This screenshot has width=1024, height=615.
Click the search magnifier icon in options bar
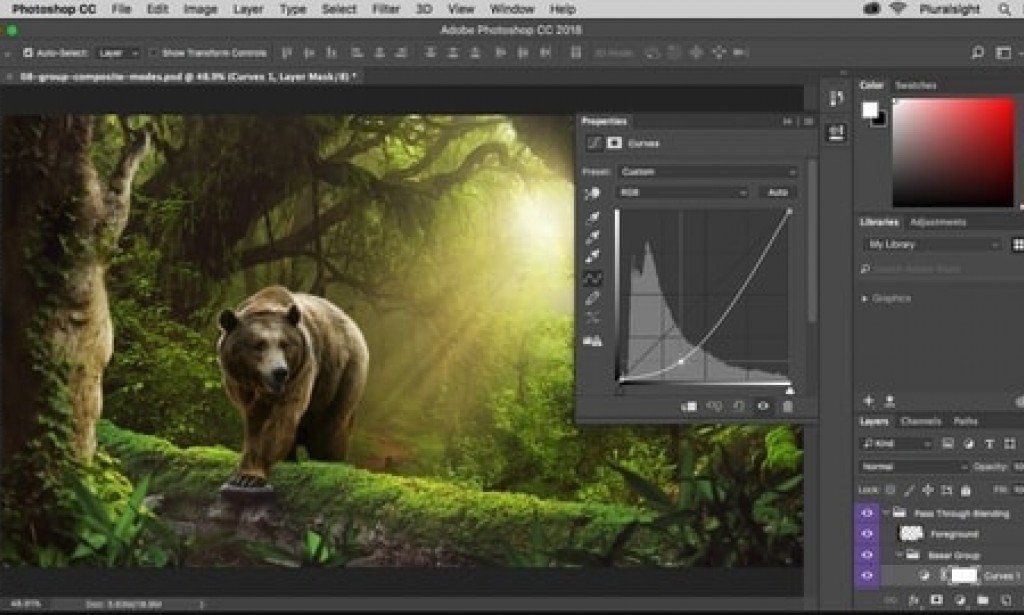(978, 52)
